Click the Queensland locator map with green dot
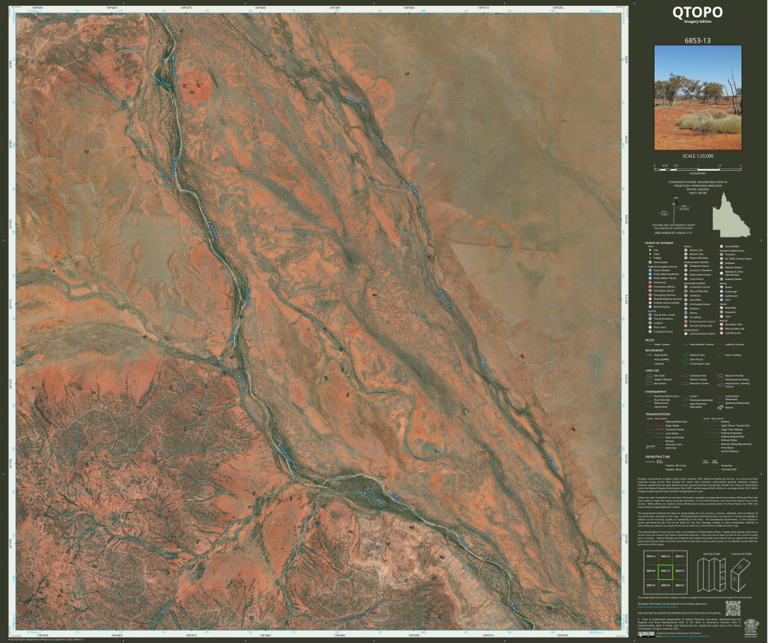Screen dimensions: 768x643 (x=732, y=214)
